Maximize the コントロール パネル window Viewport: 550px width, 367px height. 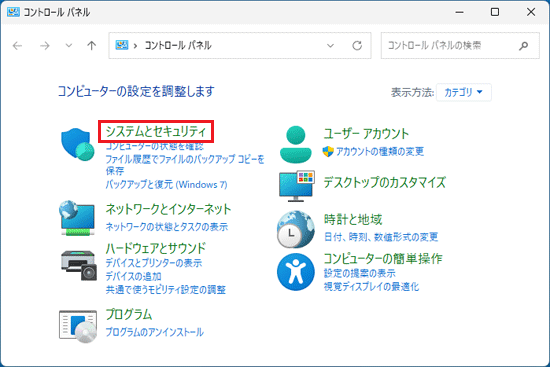point(495,12)
